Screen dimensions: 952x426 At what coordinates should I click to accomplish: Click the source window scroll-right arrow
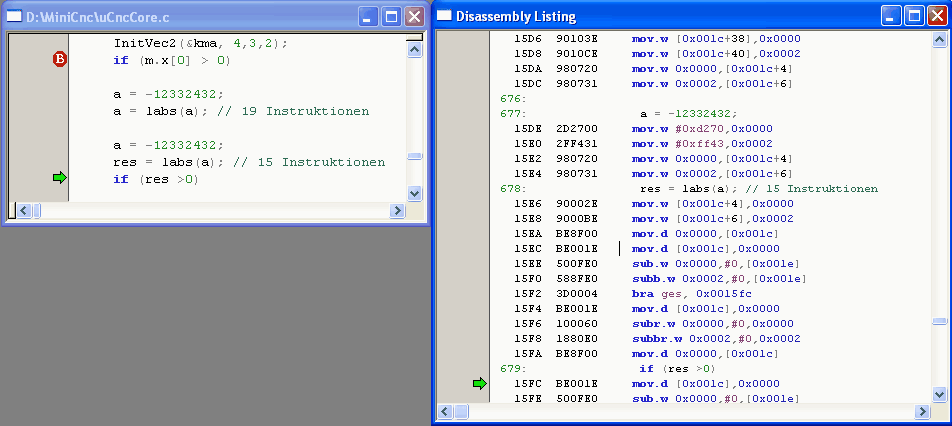click(398, 211)
